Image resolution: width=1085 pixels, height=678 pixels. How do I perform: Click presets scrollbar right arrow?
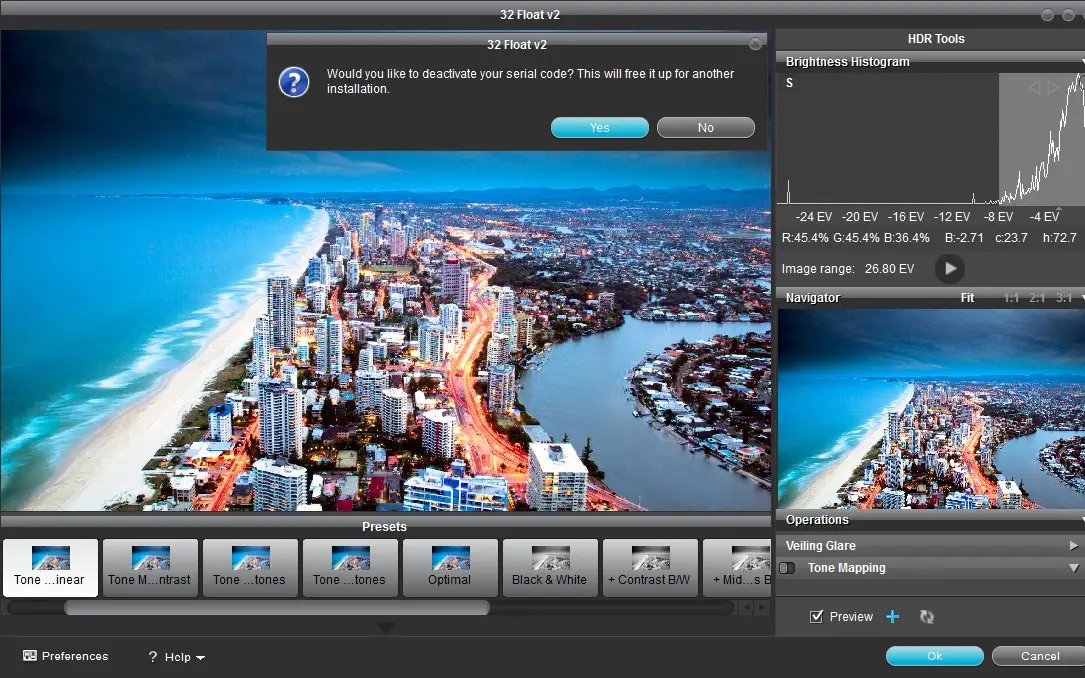[762, 607]
